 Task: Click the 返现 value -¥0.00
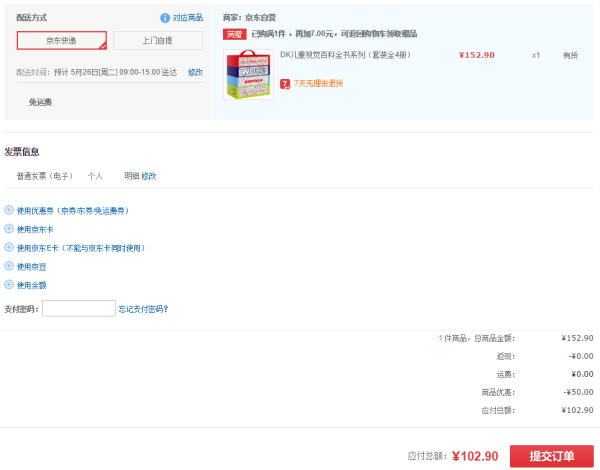pyautogui.click(x=581, y=356)
